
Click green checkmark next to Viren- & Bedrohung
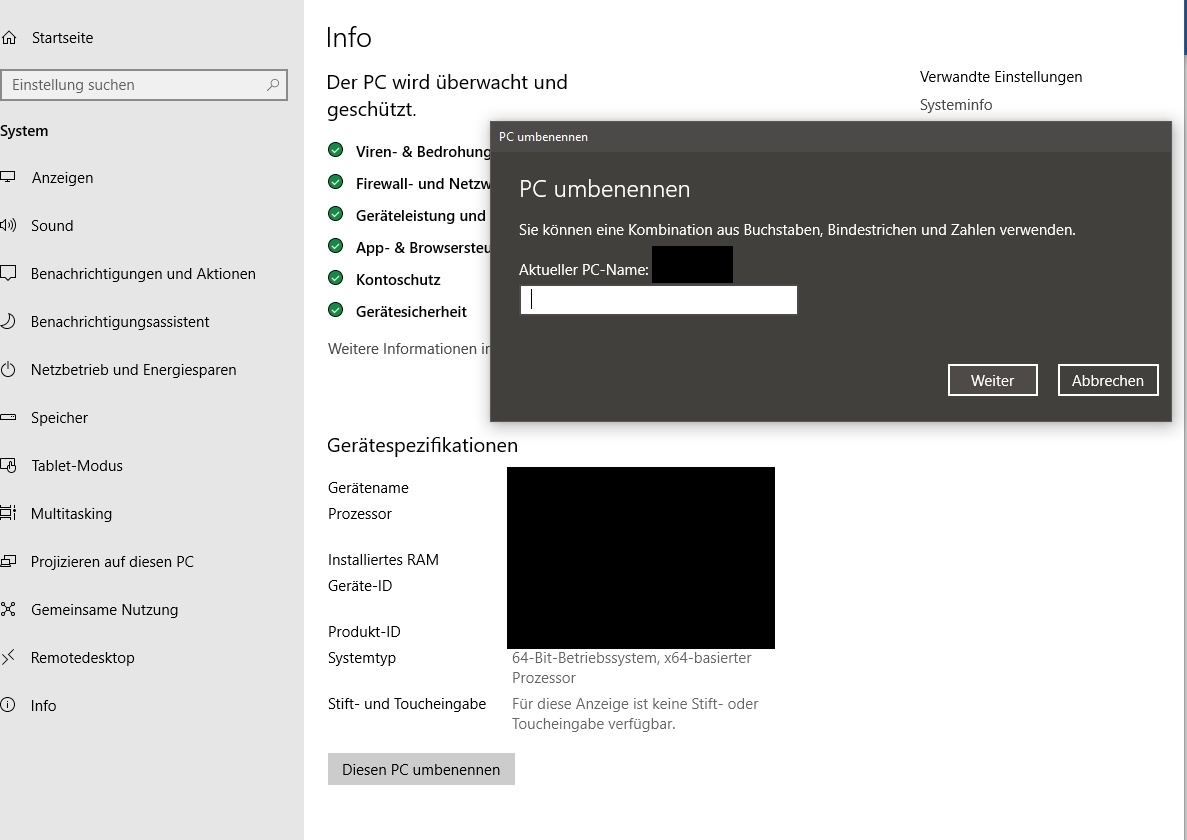335,150
